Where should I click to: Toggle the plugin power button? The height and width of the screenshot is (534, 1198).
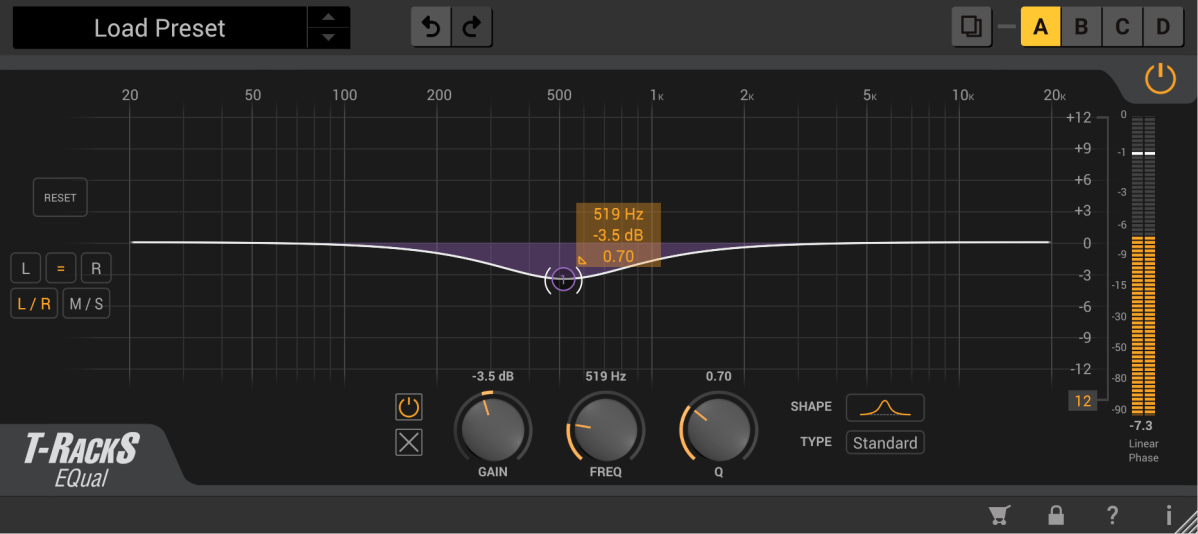(1160, 78)
